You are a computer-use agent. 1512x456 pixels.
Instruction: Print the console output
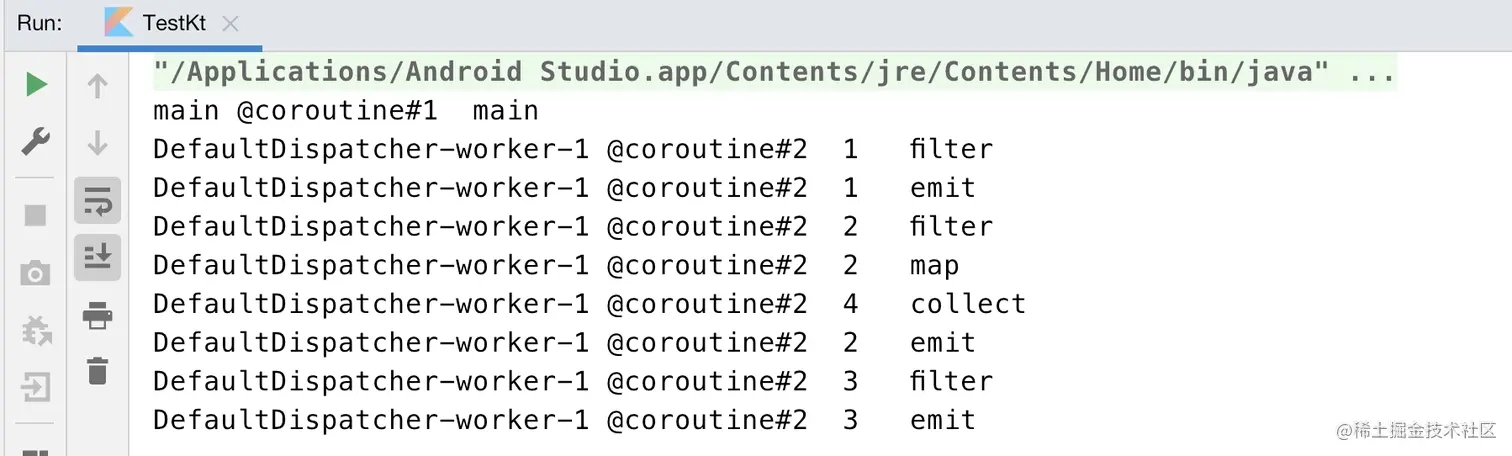click(97, 316)
